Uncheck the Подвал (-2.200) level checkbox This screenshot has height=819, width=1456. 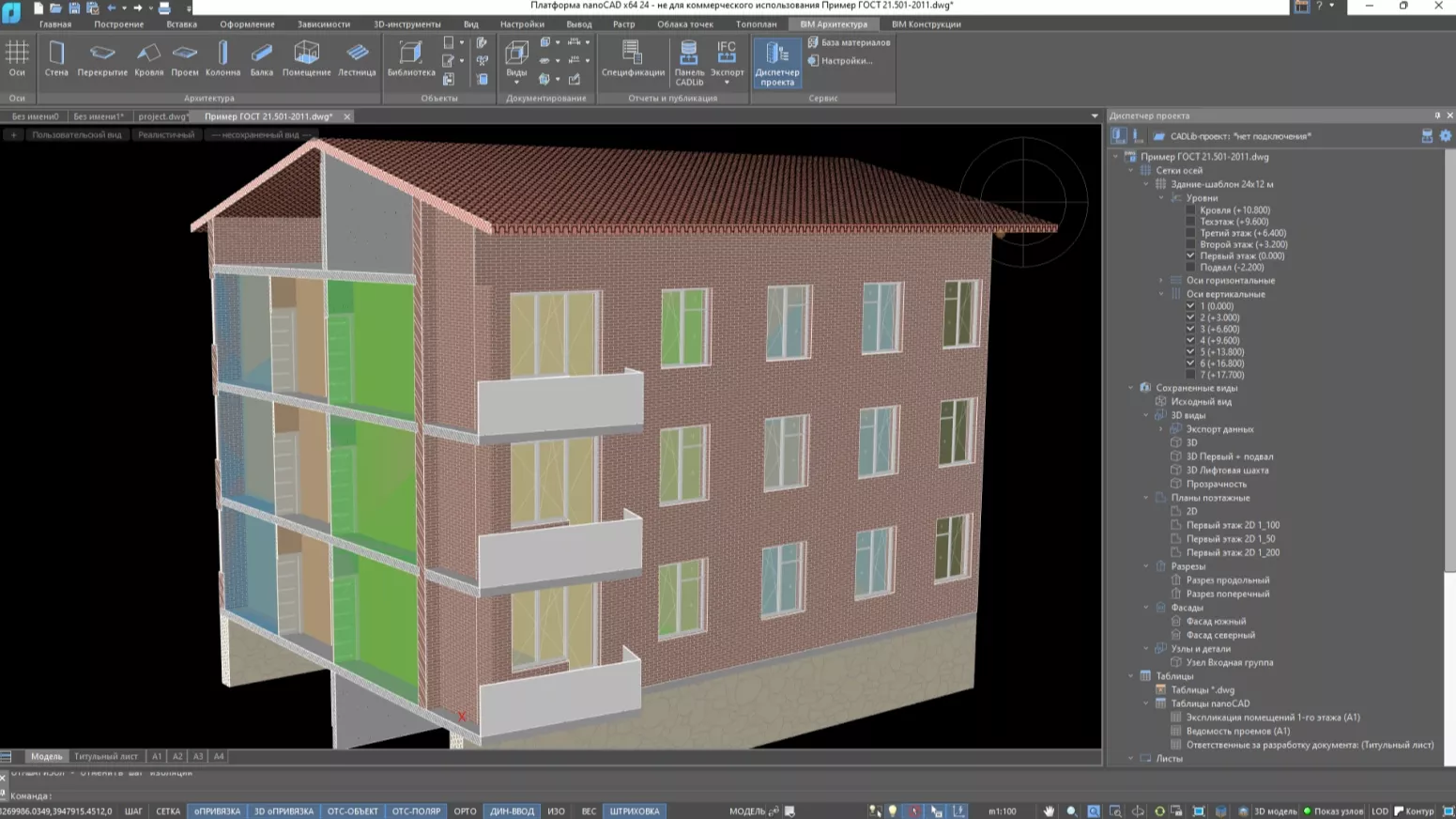(x=1190, y=268)
